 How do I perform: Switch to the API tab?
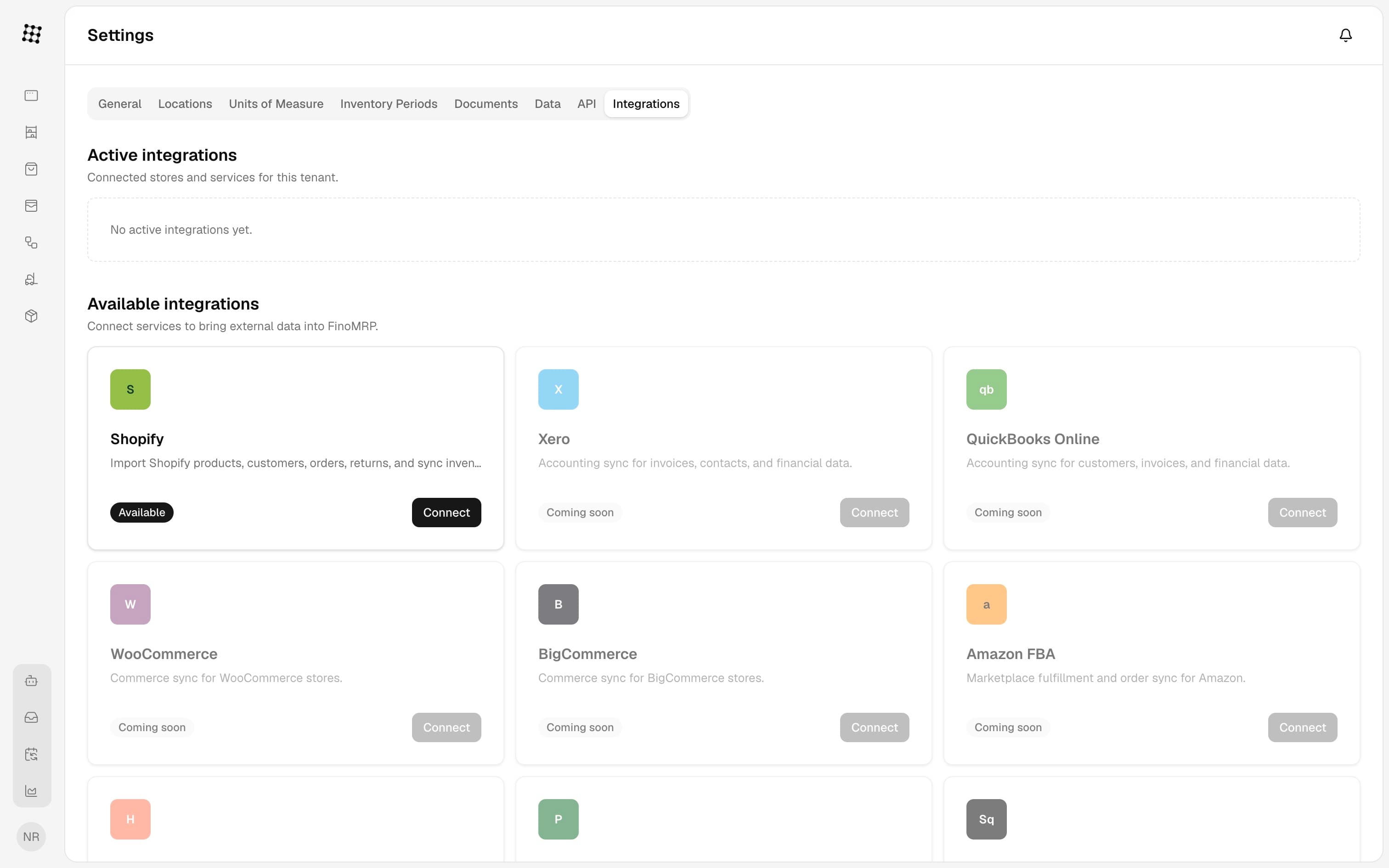click(x=587, y=104)
